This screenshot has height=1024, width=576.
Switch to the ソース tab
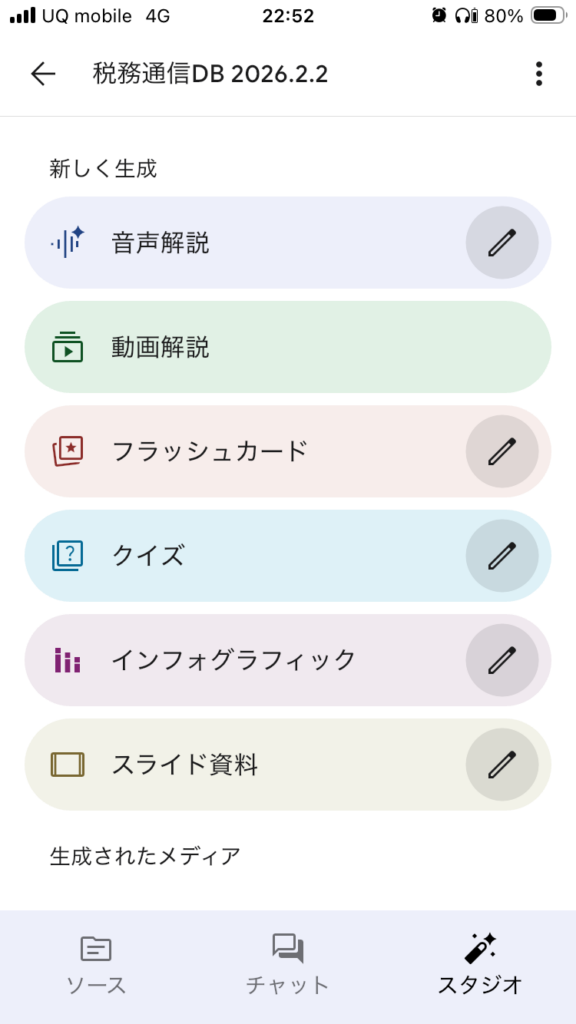(x=95, y=960)
